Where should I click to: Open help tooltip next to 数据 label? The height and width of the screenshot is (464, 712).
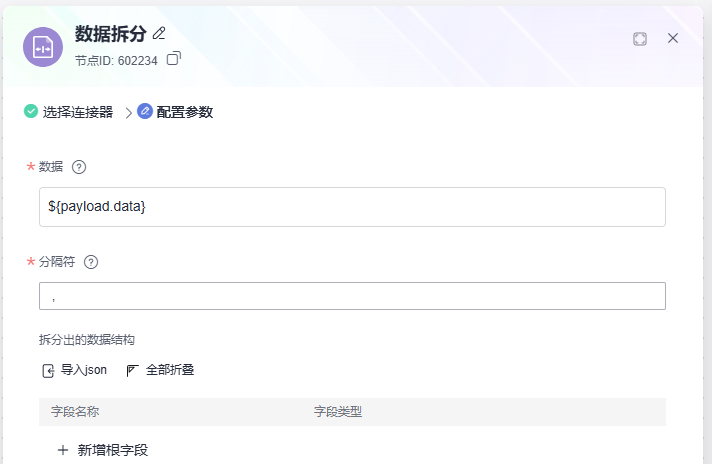point(79,167)
